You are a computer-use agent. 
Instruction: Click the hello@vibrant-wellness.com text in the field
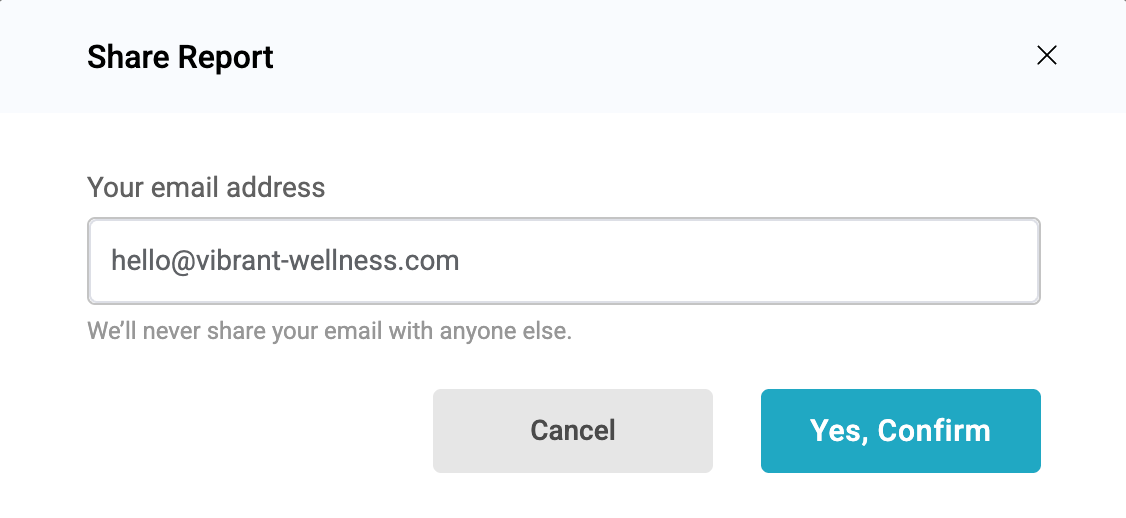pyautogui.click(x=285, y=261)
